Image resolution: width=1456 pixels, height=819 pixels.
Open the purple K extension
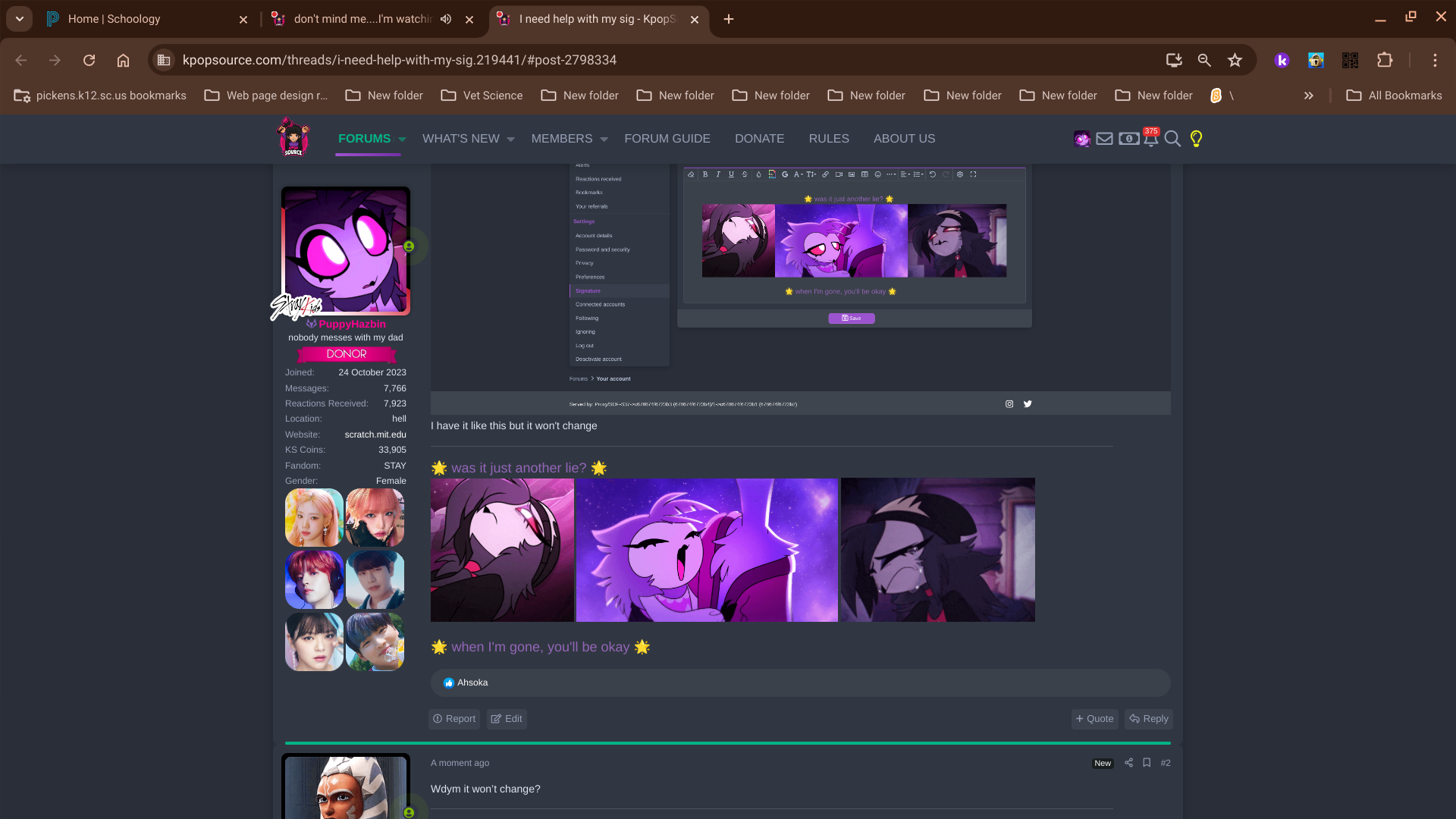[x=1282, y=60]
